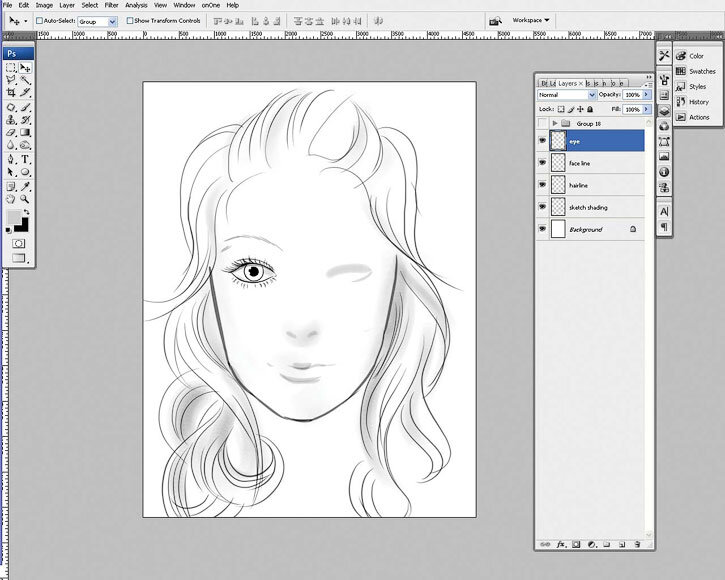Image resolution: width=725 pixels, height=580 pixels.
Task: Pick the Zoom tool in toolbox
Action: pos(25,198)
